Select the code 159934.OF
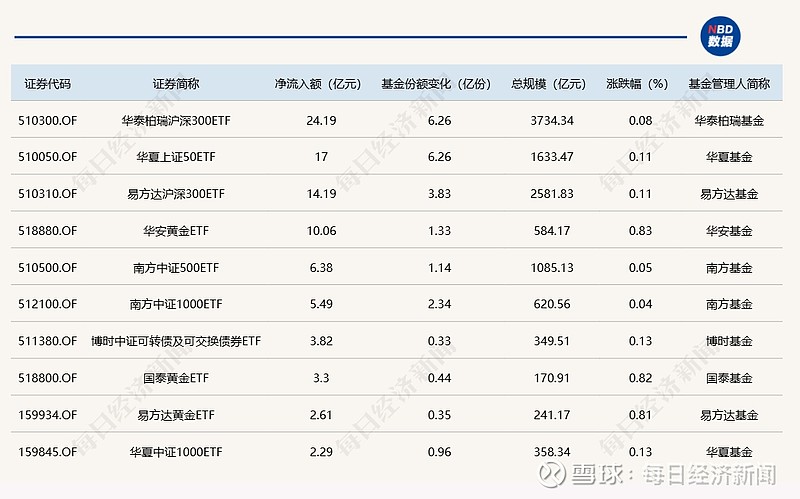800x499 pixels. point(47,415)
